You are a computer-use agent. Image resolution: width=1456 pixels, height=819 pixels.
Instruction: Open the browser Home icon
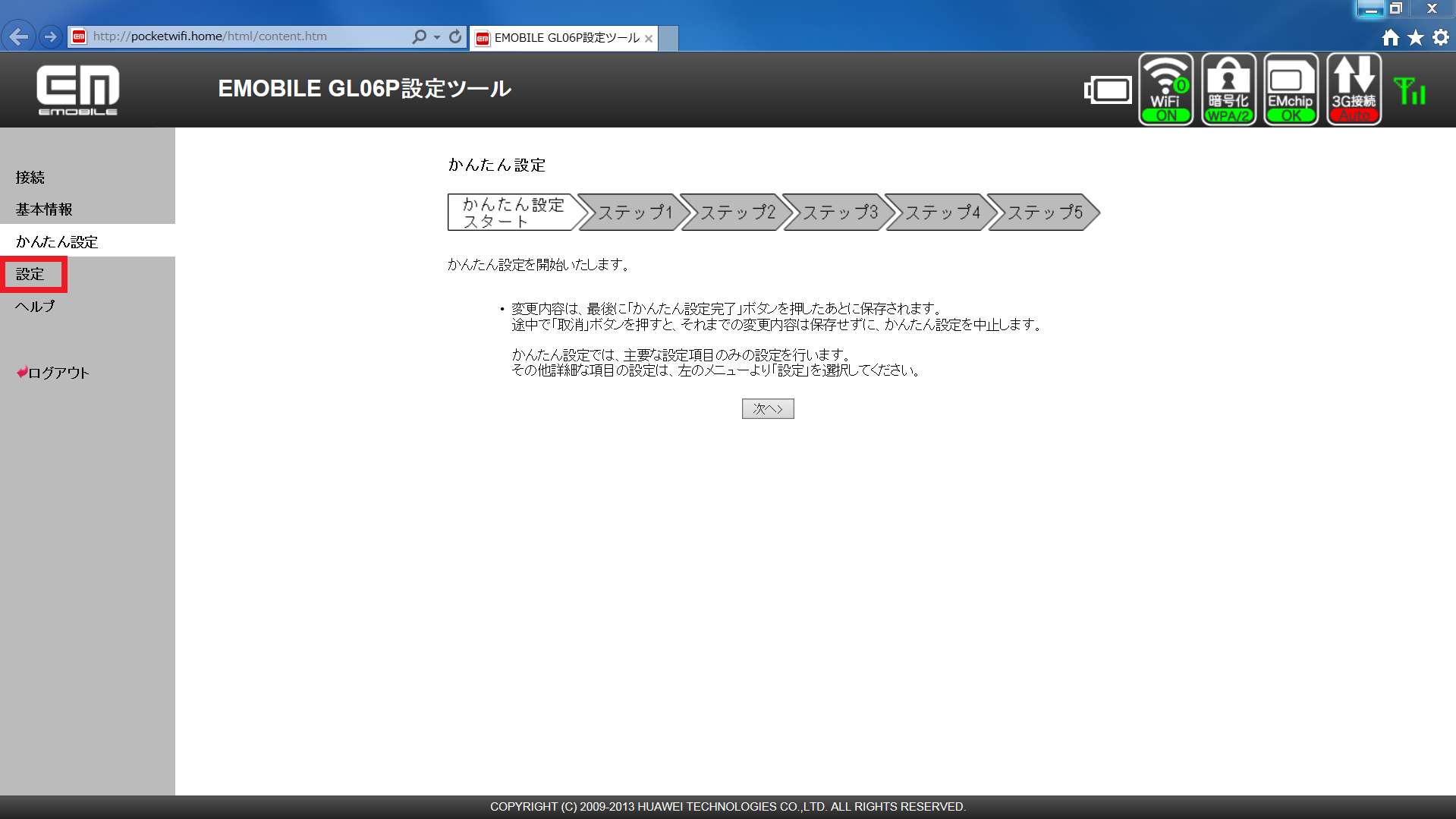[x=1391, y=37]
